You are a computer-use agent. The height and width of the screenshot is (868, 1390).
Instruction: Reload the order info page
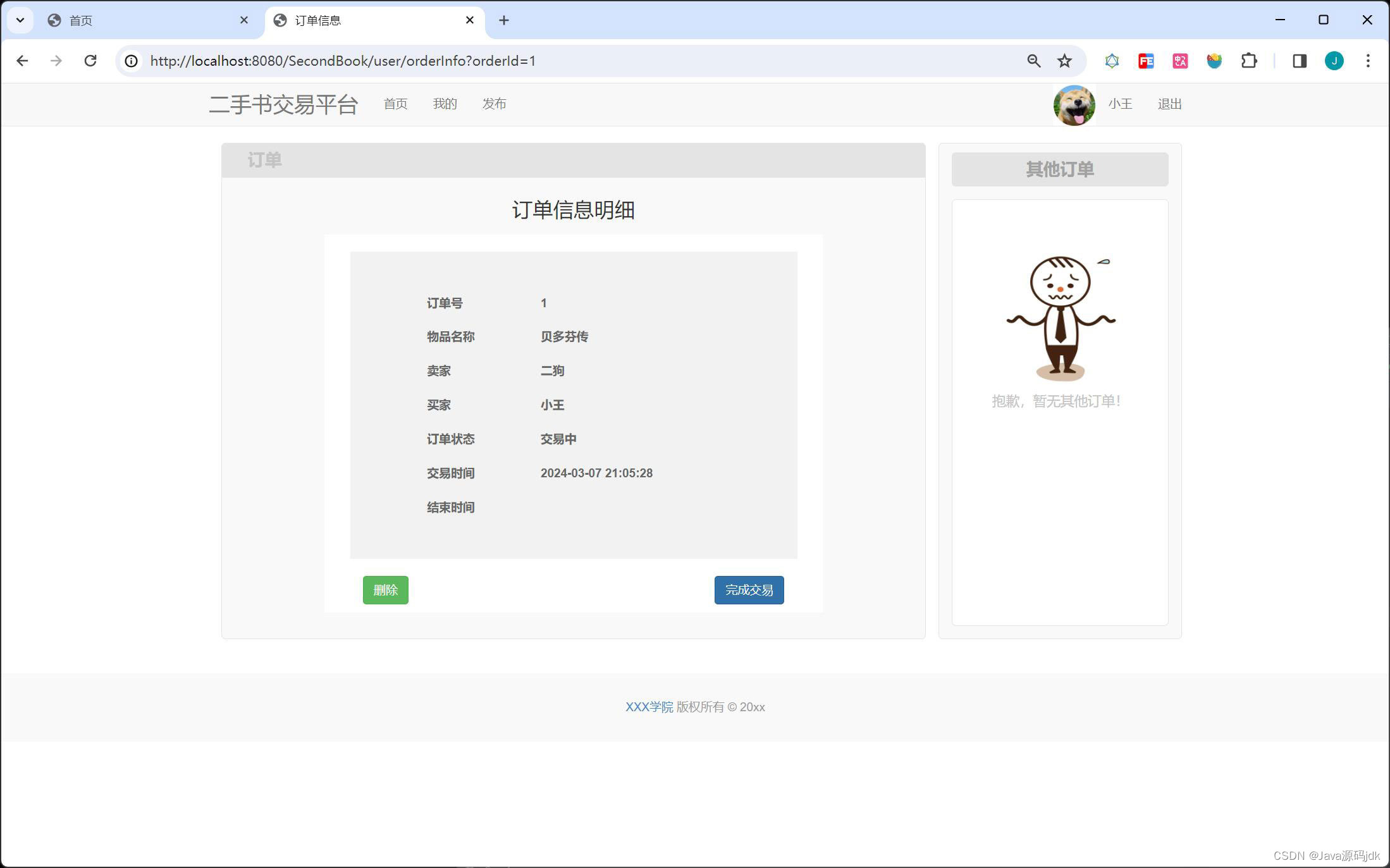(90, 61)
